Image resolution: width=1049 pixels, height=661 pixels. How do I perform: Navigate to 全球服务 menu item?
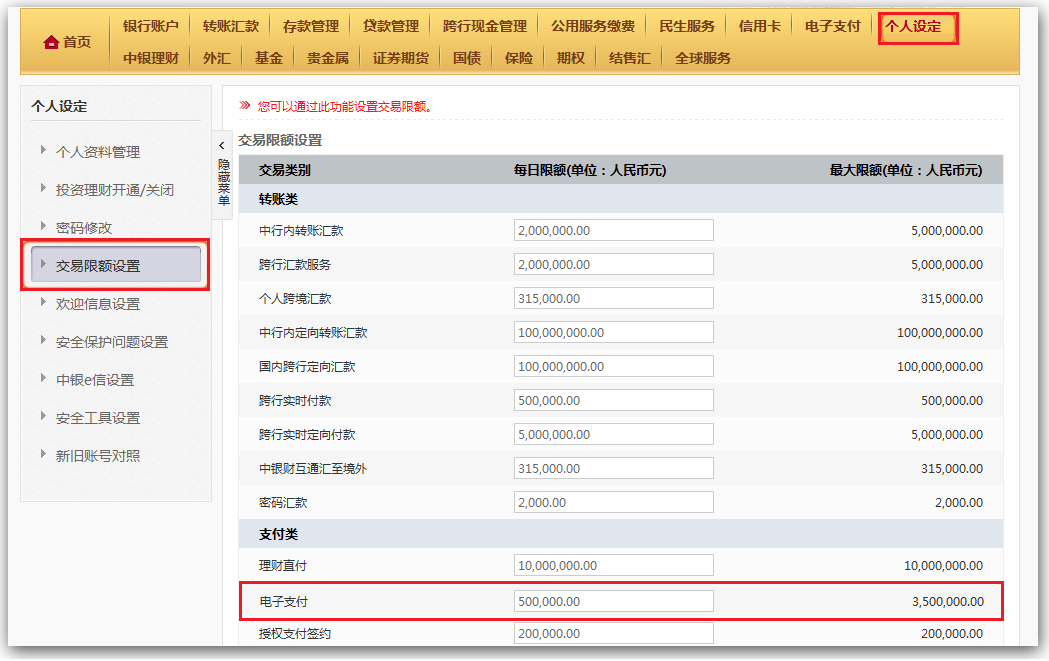click(702, 58)
